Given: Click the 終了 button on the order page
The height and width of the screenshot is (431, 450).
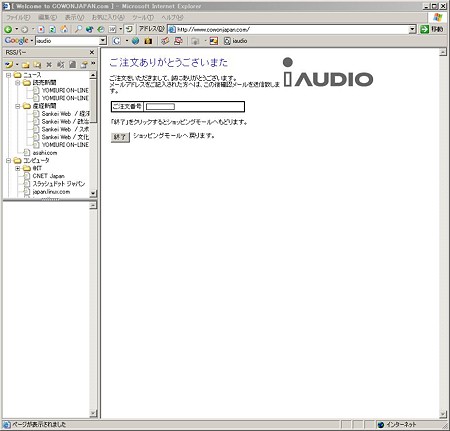Looking at the screenshot, I should click(x=120, y=137).
